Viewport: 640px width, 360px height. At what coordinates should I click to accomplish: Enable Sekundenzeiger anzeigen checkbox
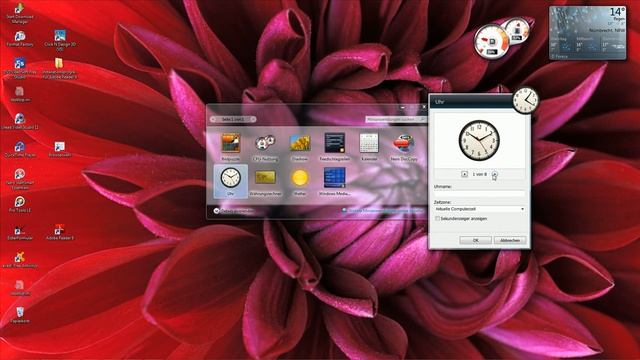point(437,219)
